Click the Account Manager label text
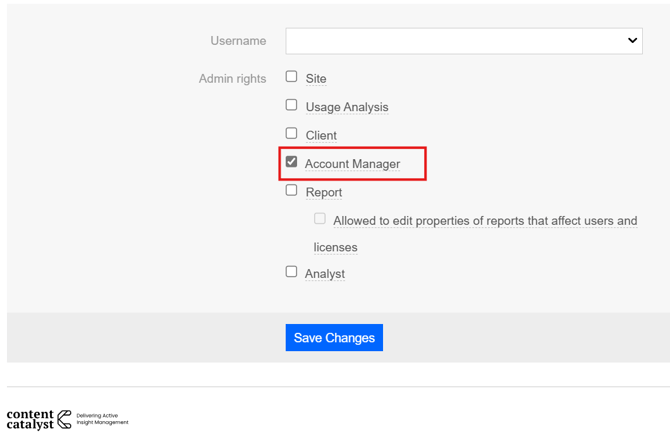The height and width of the screenshot is (432, 670). [x=352, y=164]
